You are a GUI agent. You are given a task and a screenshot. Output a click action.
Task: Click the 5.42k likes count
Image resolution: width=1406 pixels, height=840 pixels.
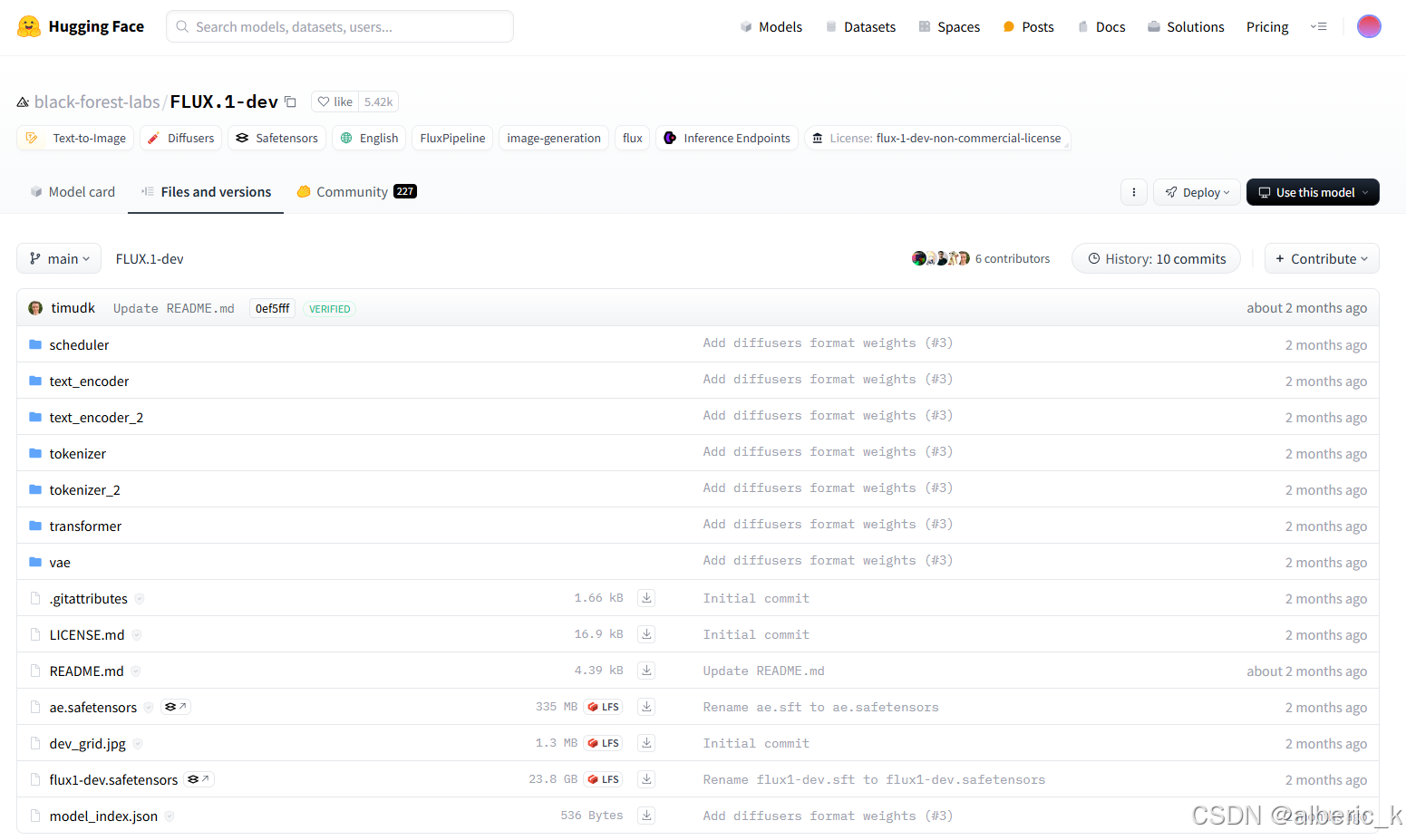pyautogui.click(x=379, y=101)
